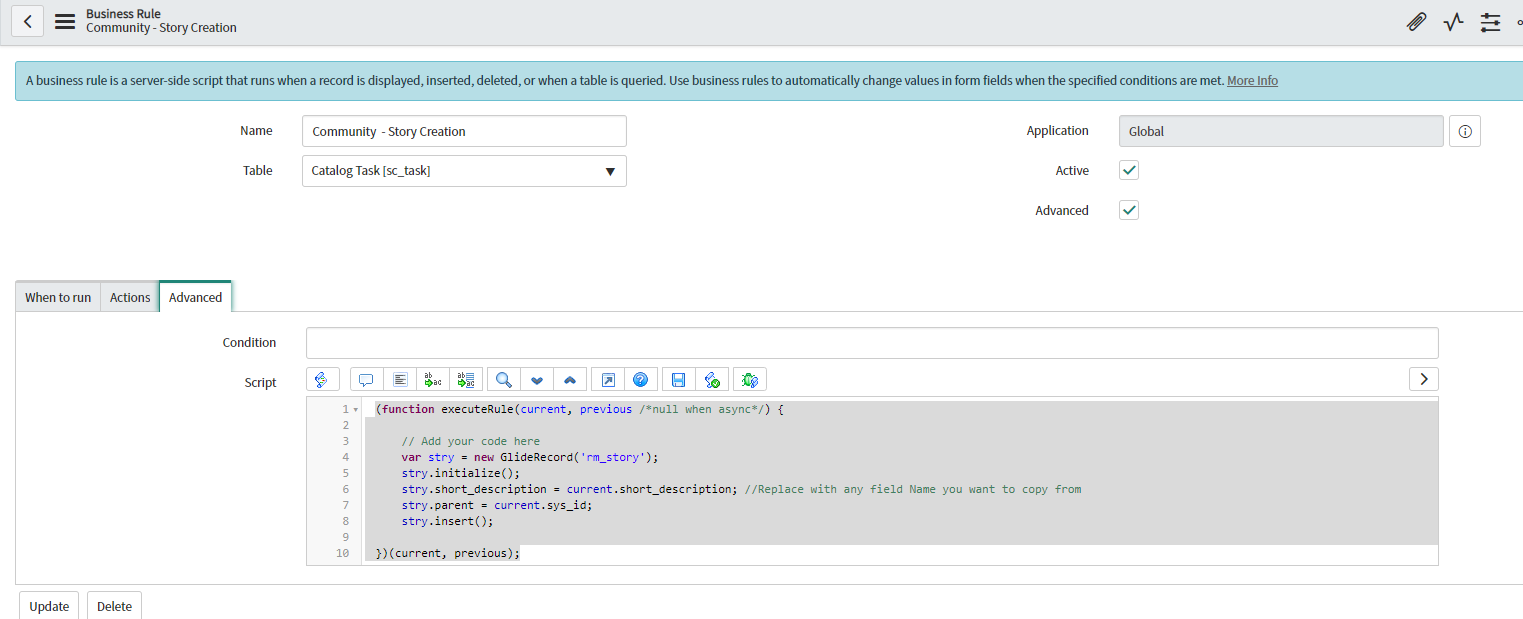Click the save disk icon in script toolbar
This screenshot has width=1523, height=619.
pos(678,380)
